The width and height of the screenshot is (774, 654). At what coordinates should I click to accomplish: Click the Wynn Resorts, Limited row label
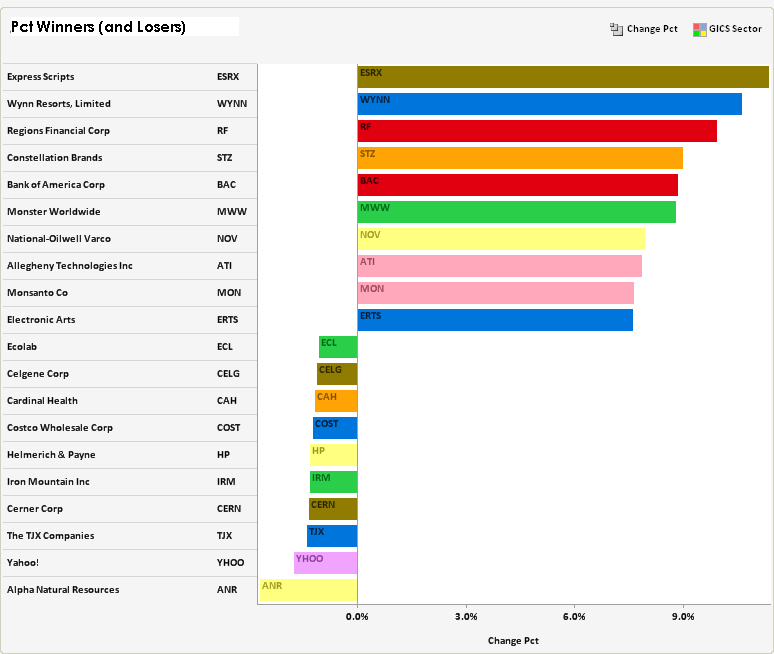[x=59, y=104]
